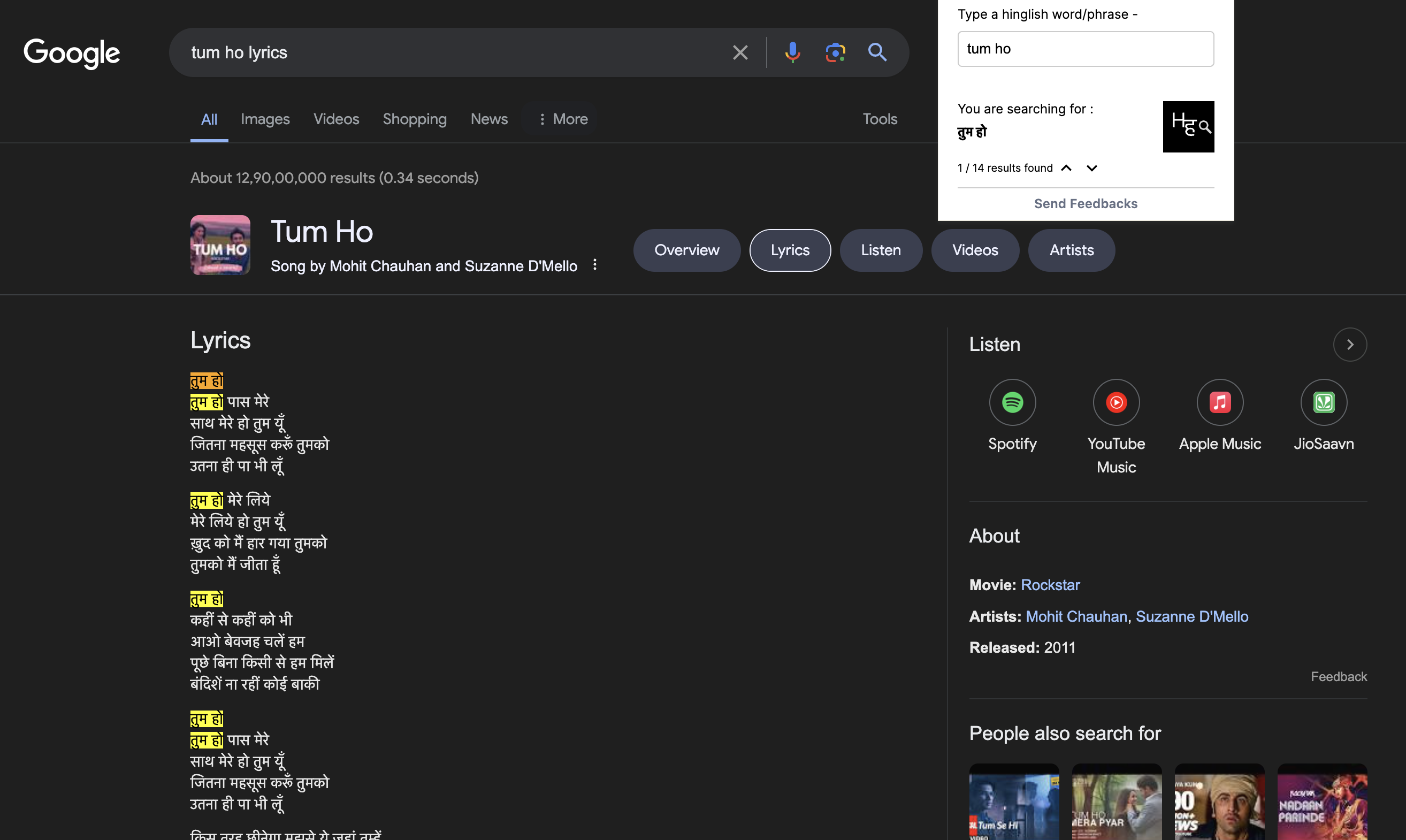Screen dimensions: 1406x840
Task: Click 'About 12,90,00,000 results' text
Action: pyautogui.click(x=334, y=178)
